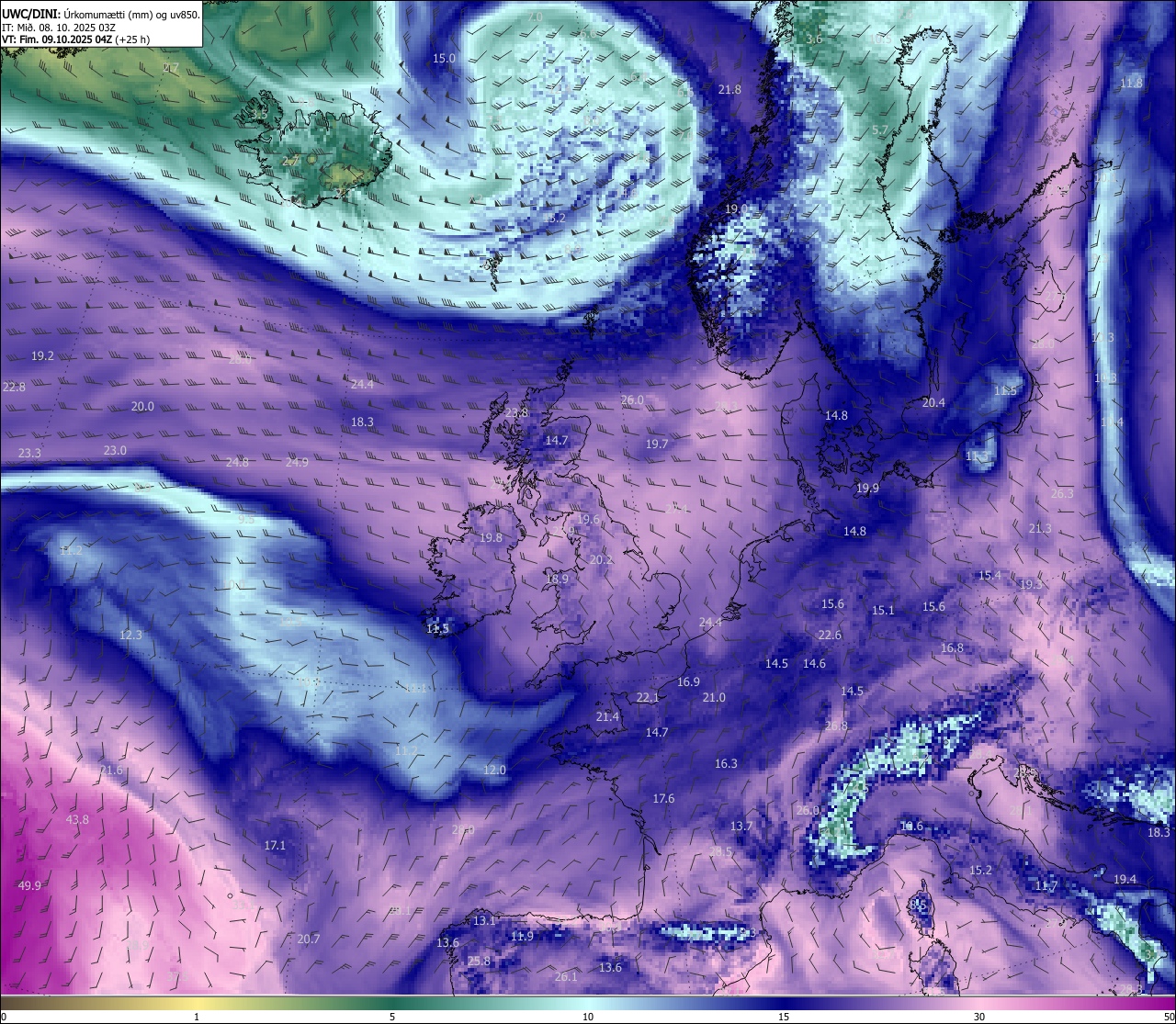Image resolution: width=1176 pixels, height=1024 pixels.
Task: Click the 5.7 value over northern Sweden
Action: click(x=880, y=131)
